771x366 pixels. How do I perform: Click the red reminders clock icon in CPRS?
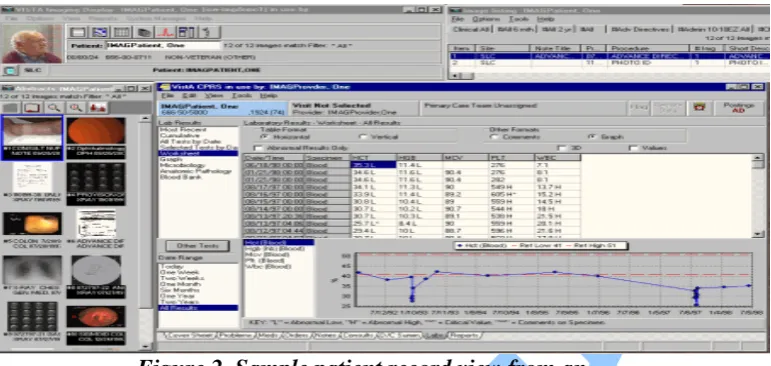pyautogui.click(x=699, y=107)
